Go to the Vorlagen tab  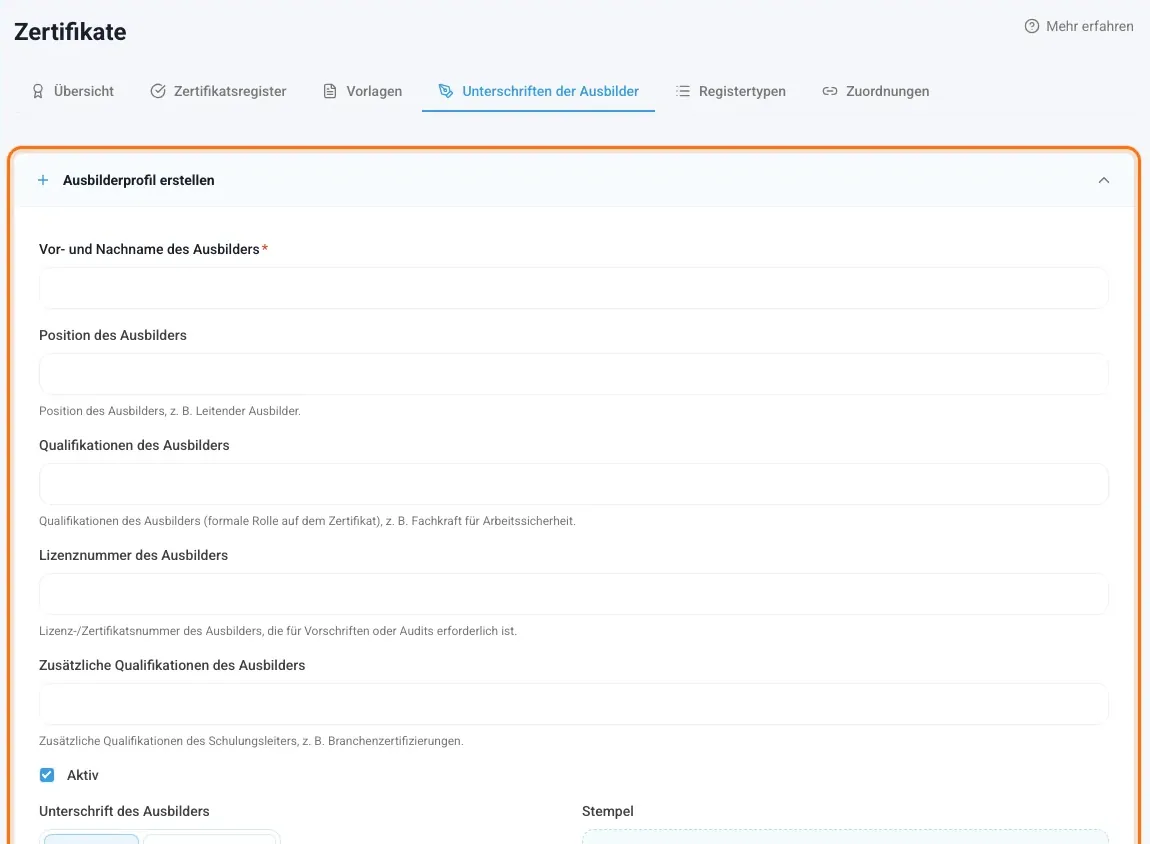[363, 91]
